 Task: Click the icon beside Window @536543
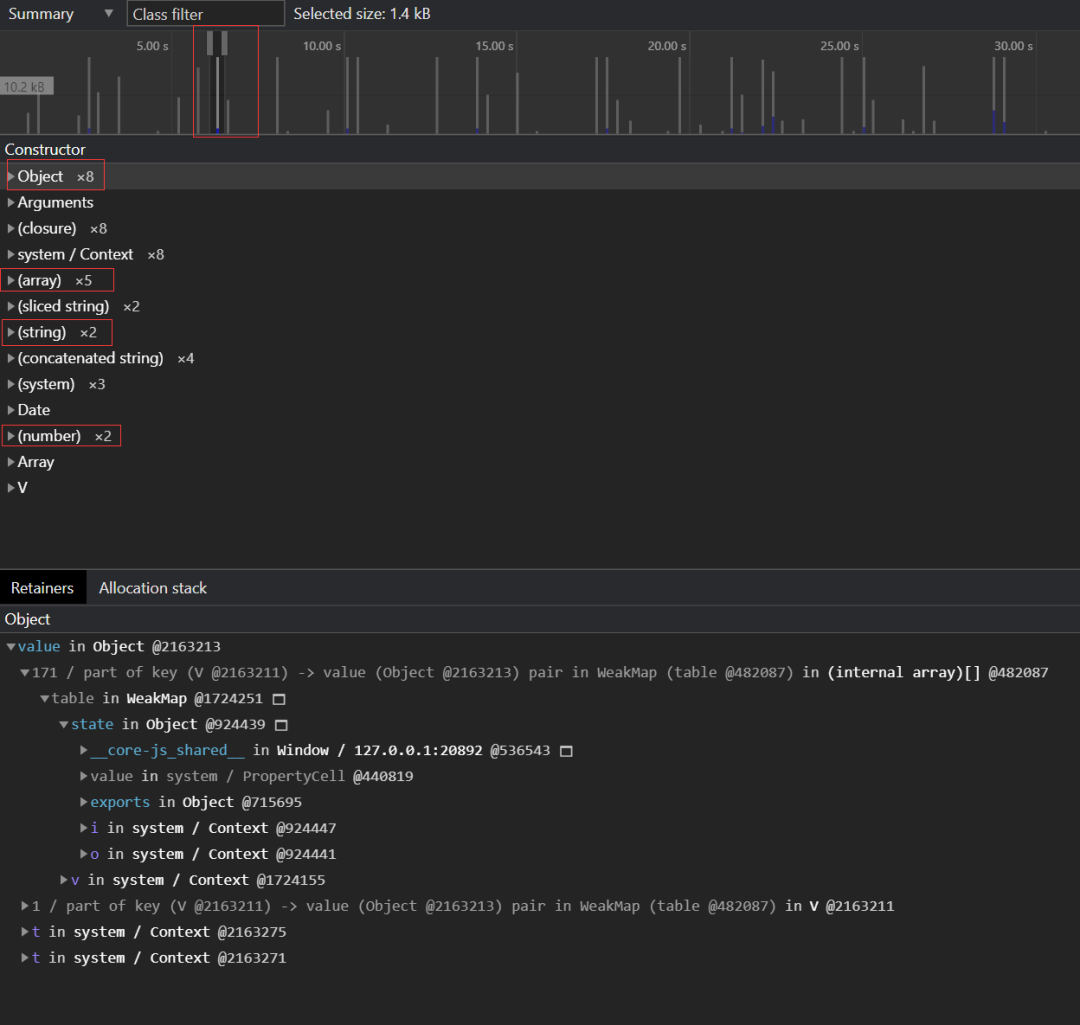566,751
